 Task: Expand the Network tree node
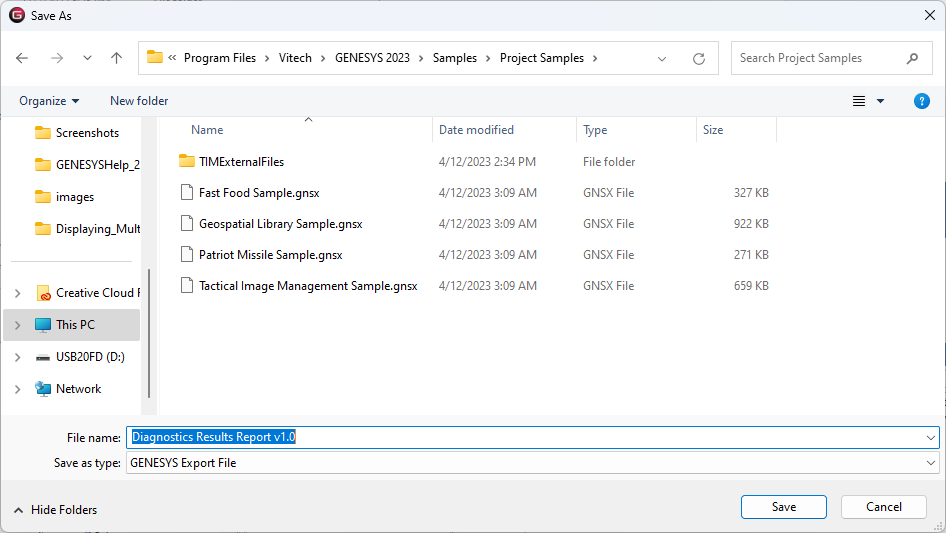click(17, 389)
